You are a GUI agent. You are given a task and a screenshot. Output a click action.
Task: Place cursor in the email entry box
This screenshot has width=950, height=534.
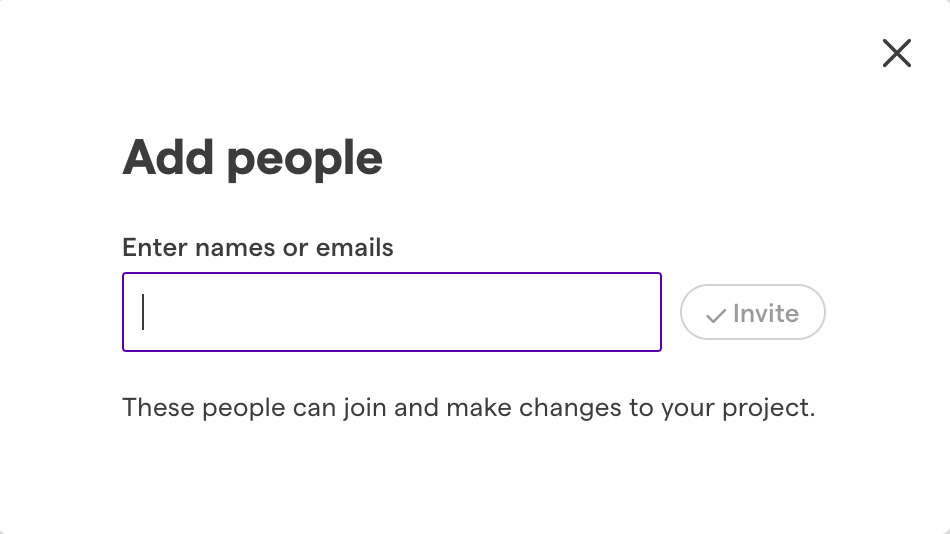coord(391,312)
